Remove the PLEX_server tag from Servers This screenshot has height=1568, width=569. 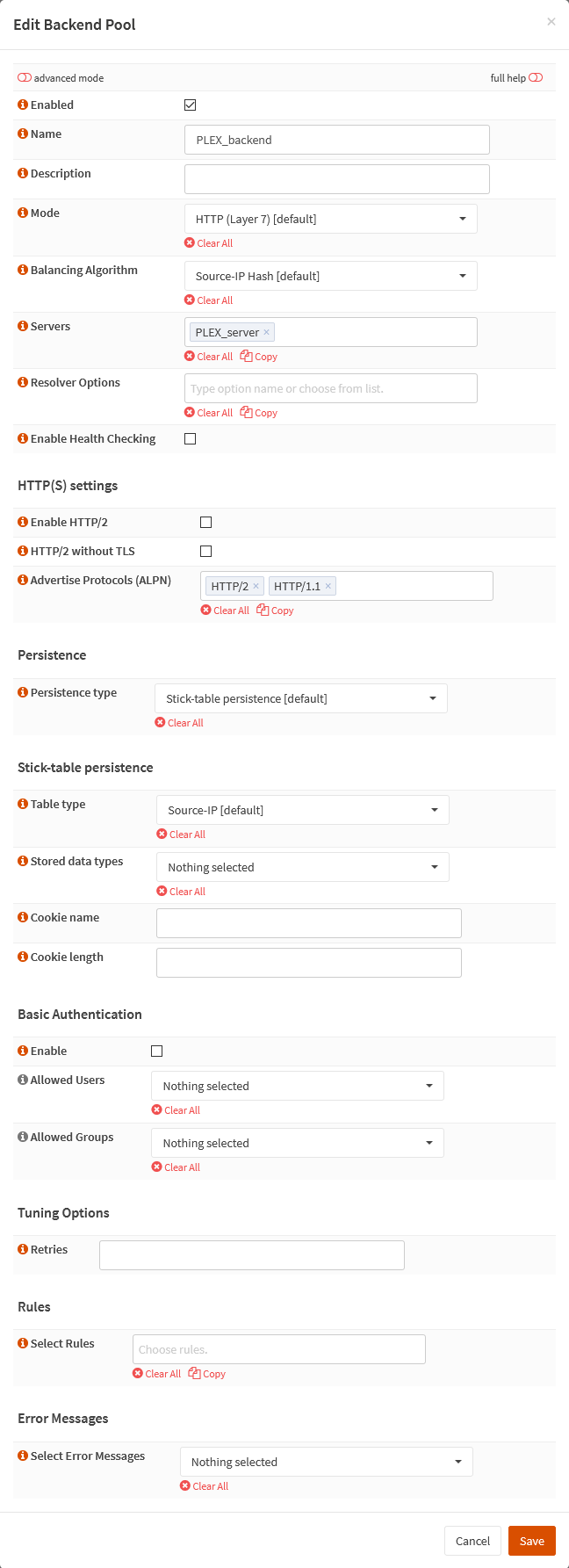(267, 333)
